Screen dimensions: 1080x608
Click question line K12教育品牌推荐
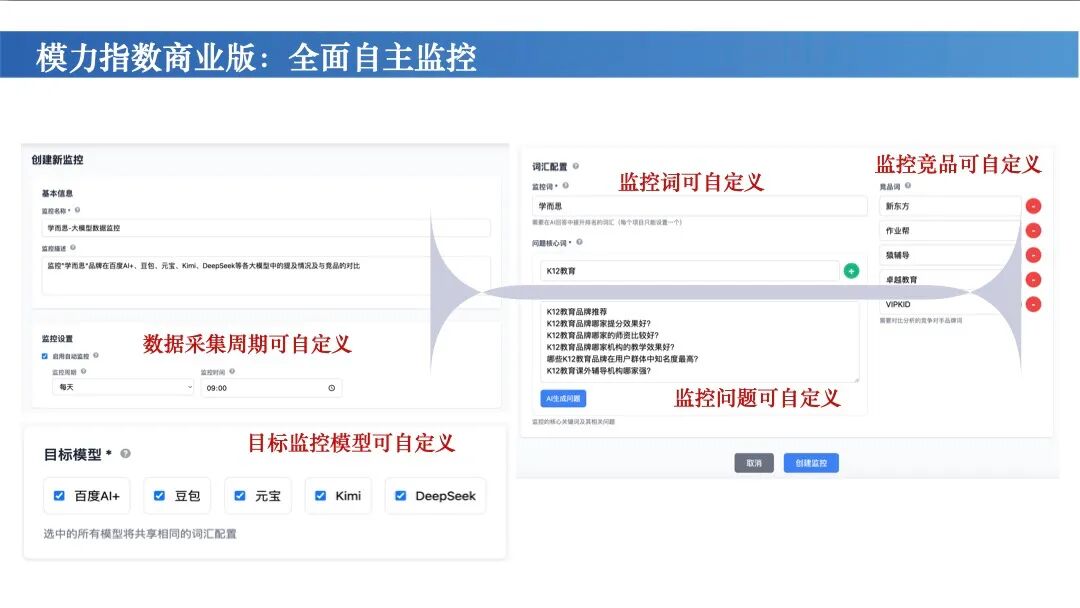click(577, 311)
